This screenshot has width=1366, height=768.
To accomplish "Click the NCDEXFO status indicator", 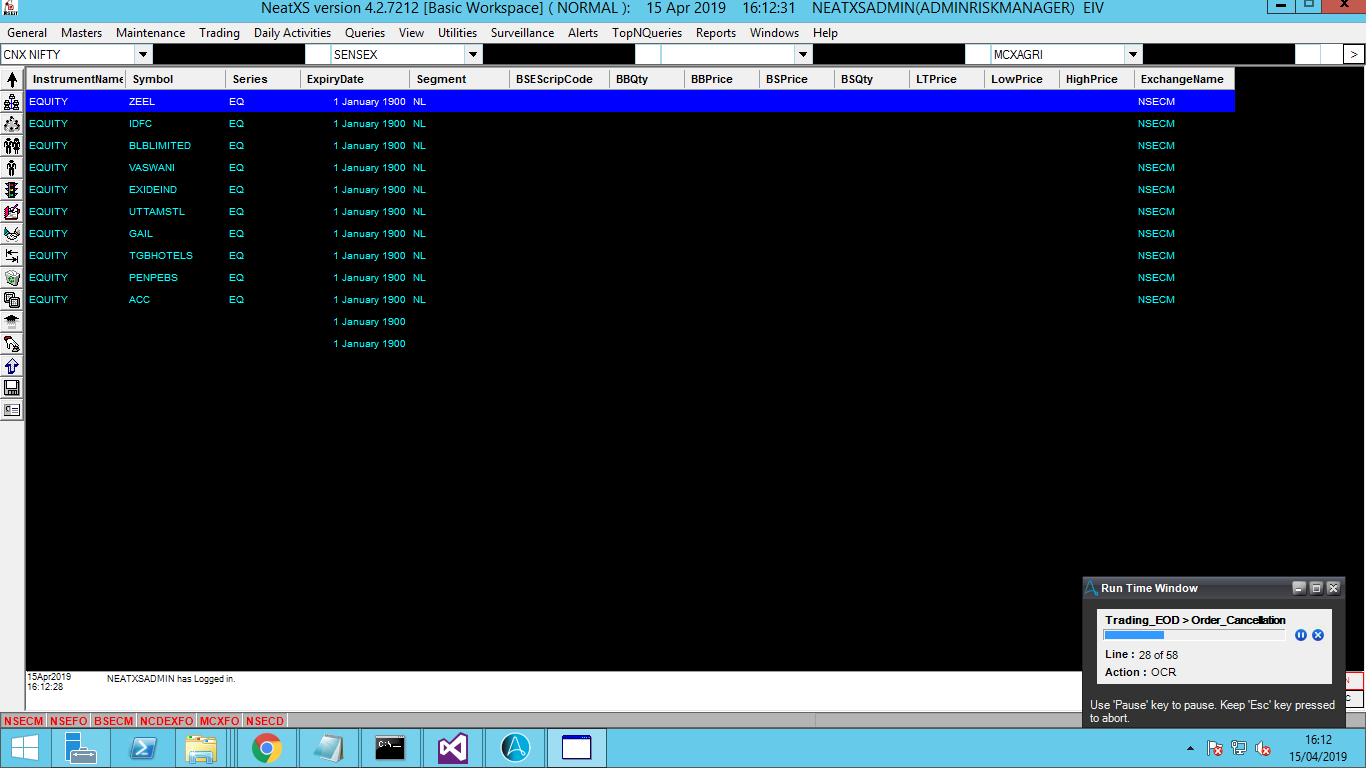I will coord(167,721).
